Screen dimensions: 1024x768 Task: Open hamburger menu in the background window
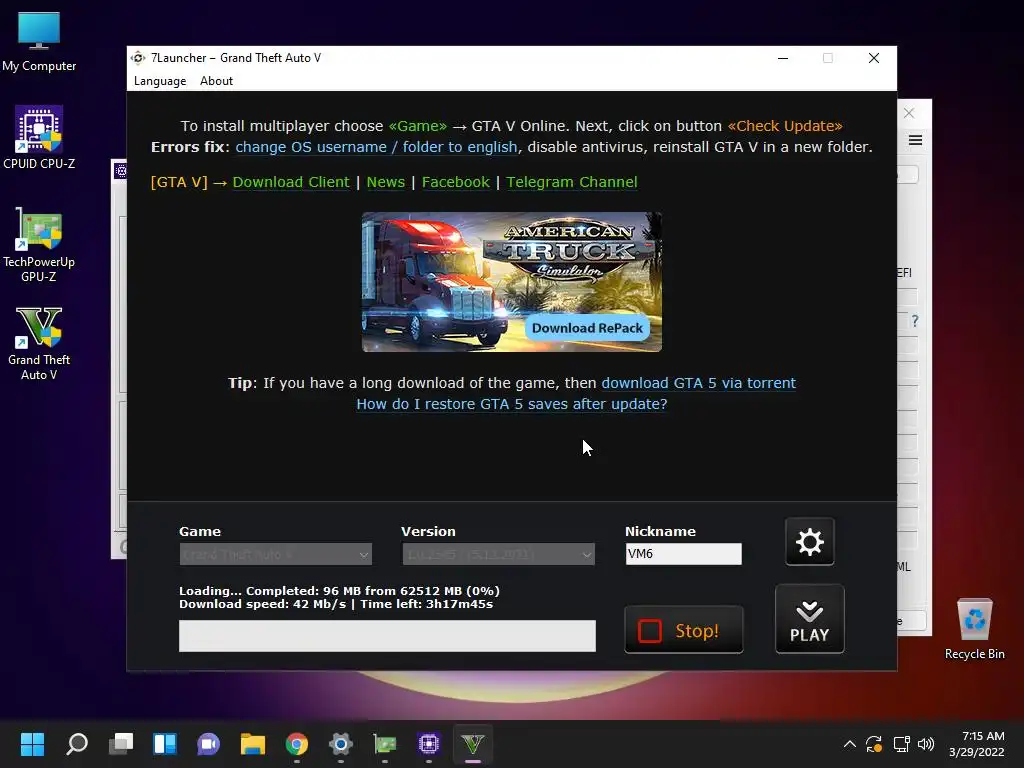tap(916, 140)
